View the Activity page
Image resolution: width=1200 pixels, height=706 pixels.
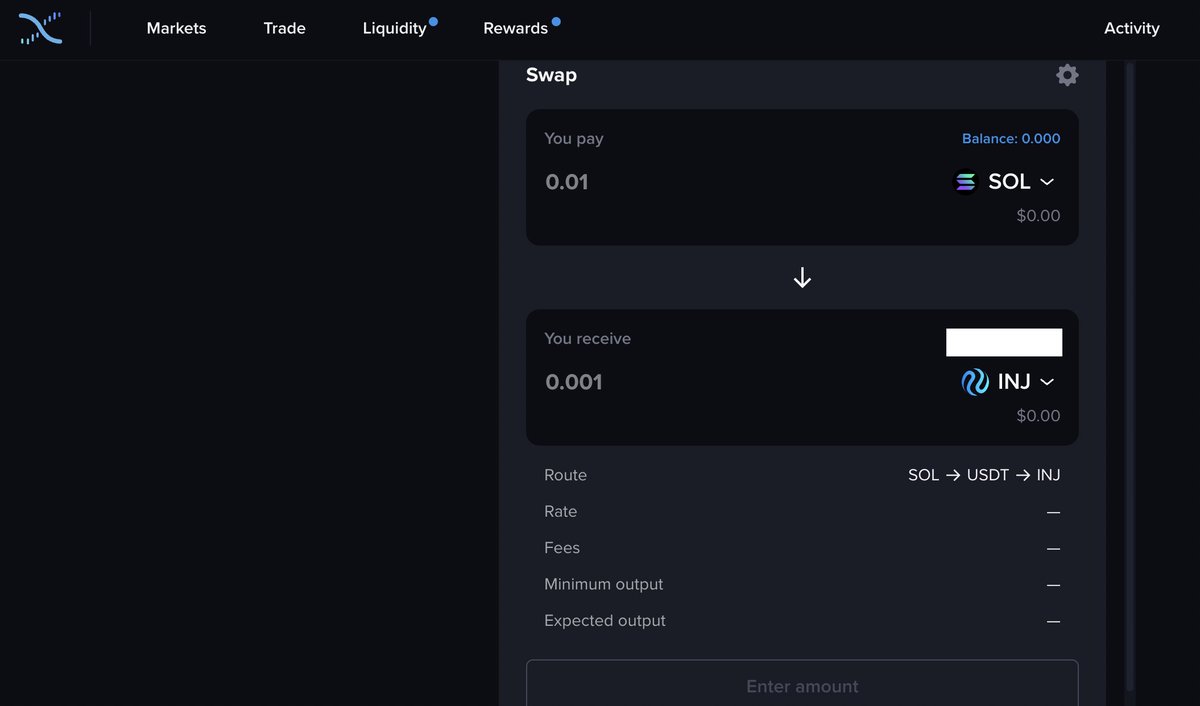pyautogui.click(x=1131, y=28)
